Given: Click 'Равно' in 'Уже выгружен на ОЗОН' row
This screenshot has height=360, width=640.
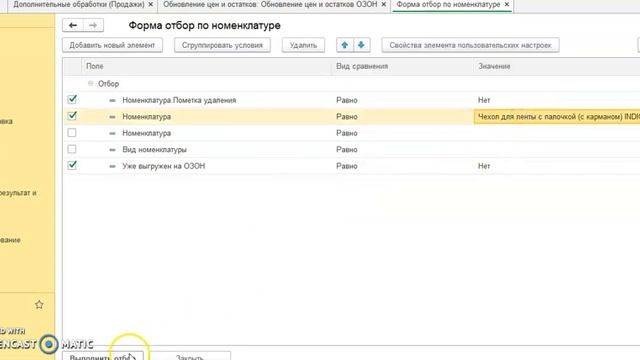Looking at the screenshot, I should coord(347,166).
